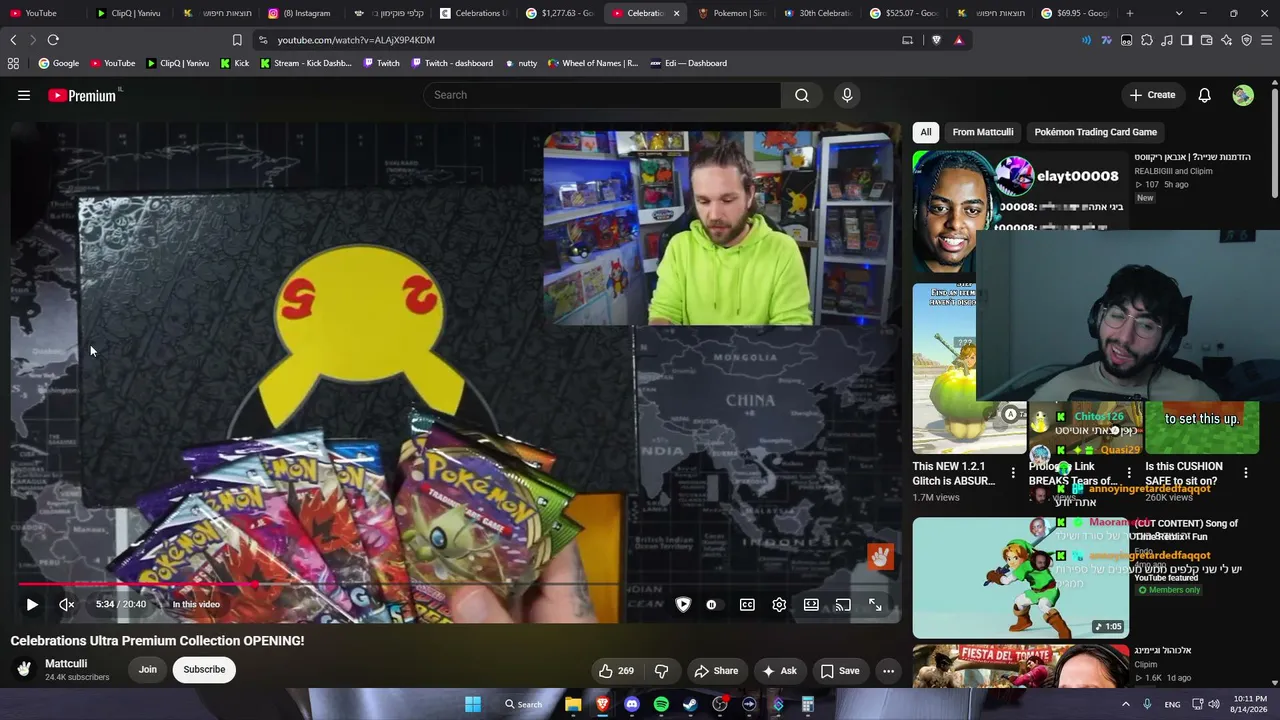Go to the YouTube Premium home logo
Image resolution: width=1280 pixels, height=720 pixels.
click(x=84, y=95)
